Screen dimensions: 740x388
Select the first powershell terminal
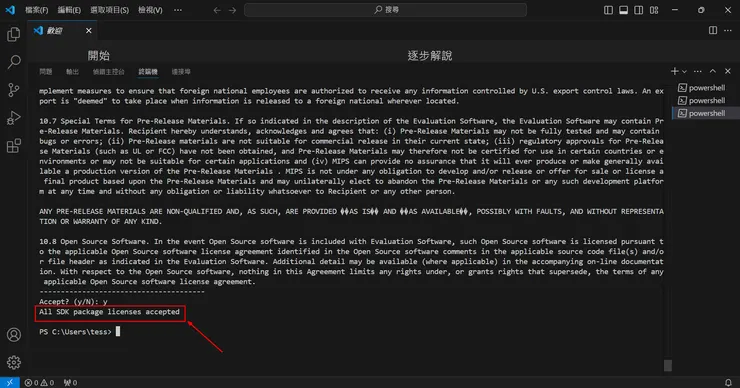click(x=701, y=88)
